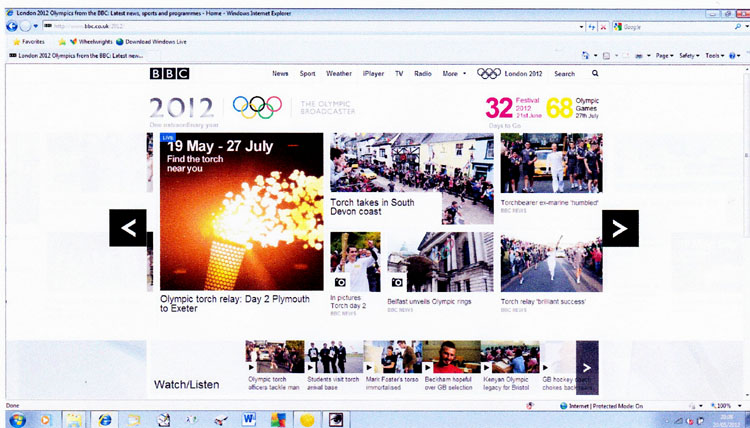Open the Tools menu dropdown

click(x=715, y=55)
